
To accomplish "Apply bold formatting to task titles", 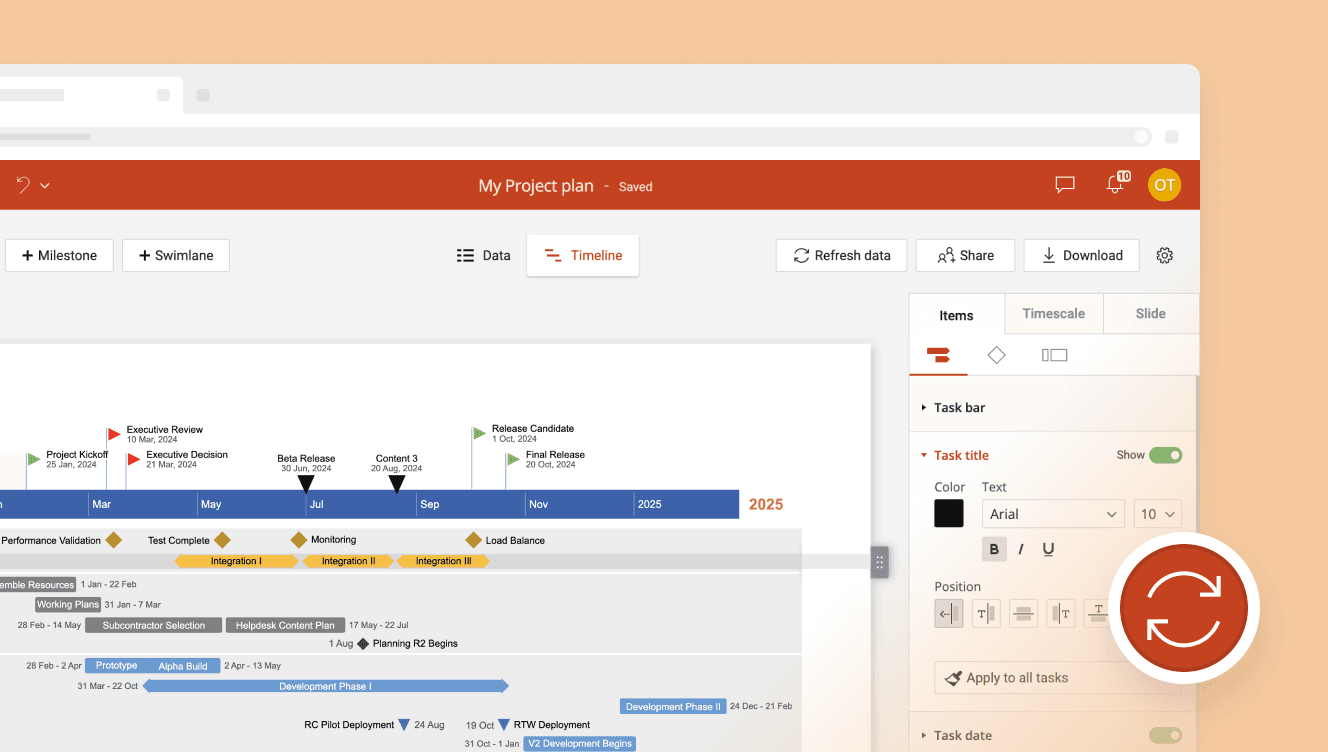I will (993, 548).
